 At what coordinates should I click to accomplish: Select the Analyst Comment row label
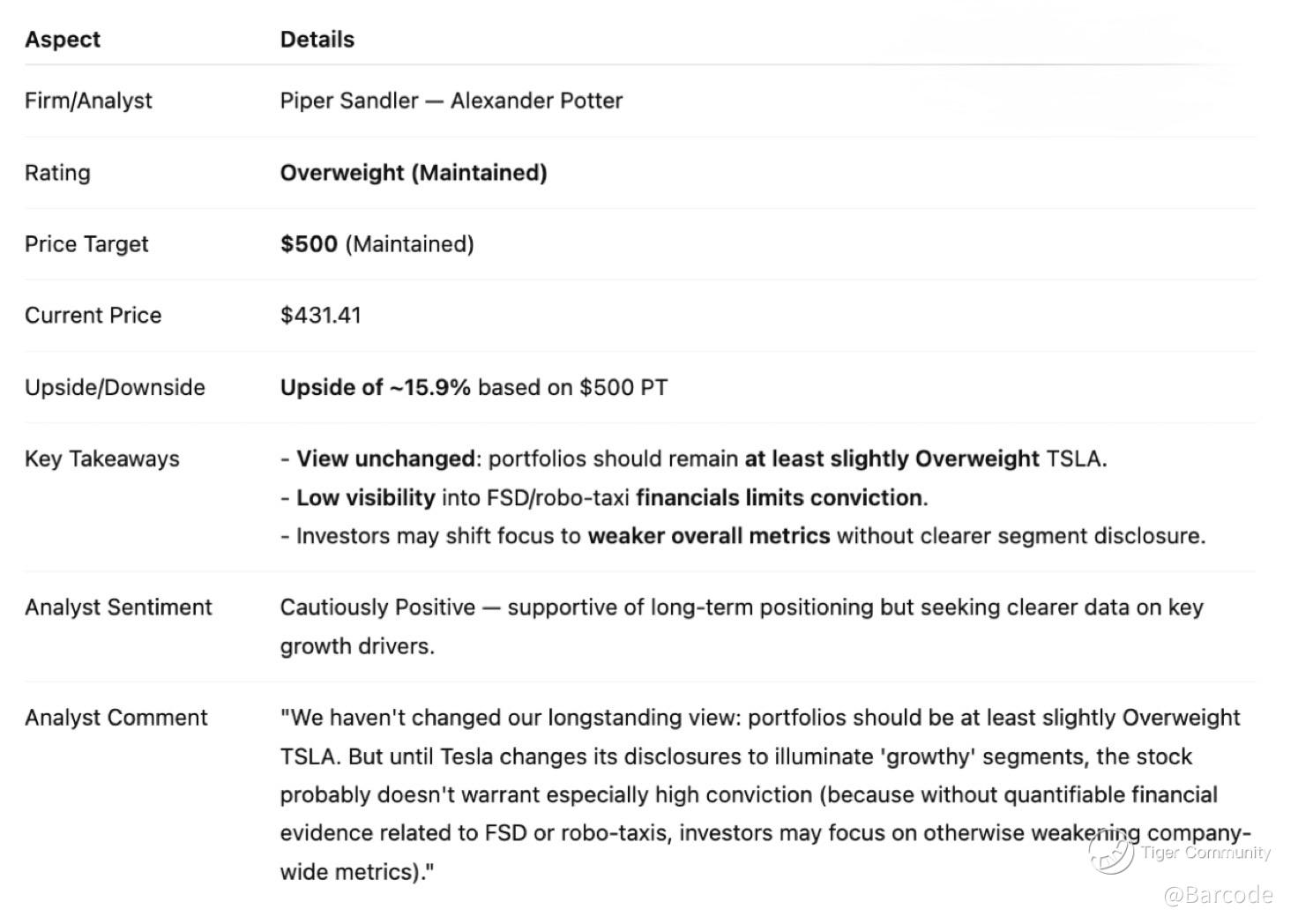116,718
